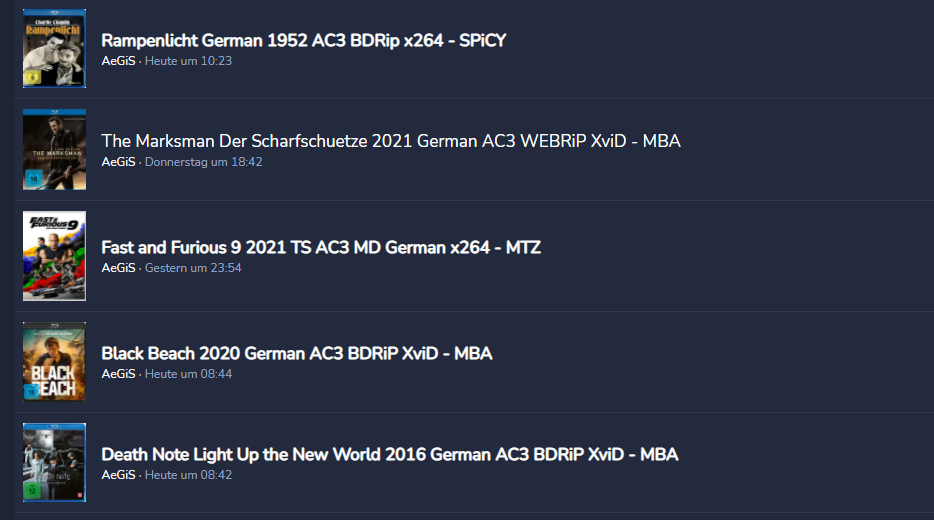The width and height of the screenshot is (934, 520).
Task: Open the Black Beach cover thumbnail
Action: pos(54,361)
